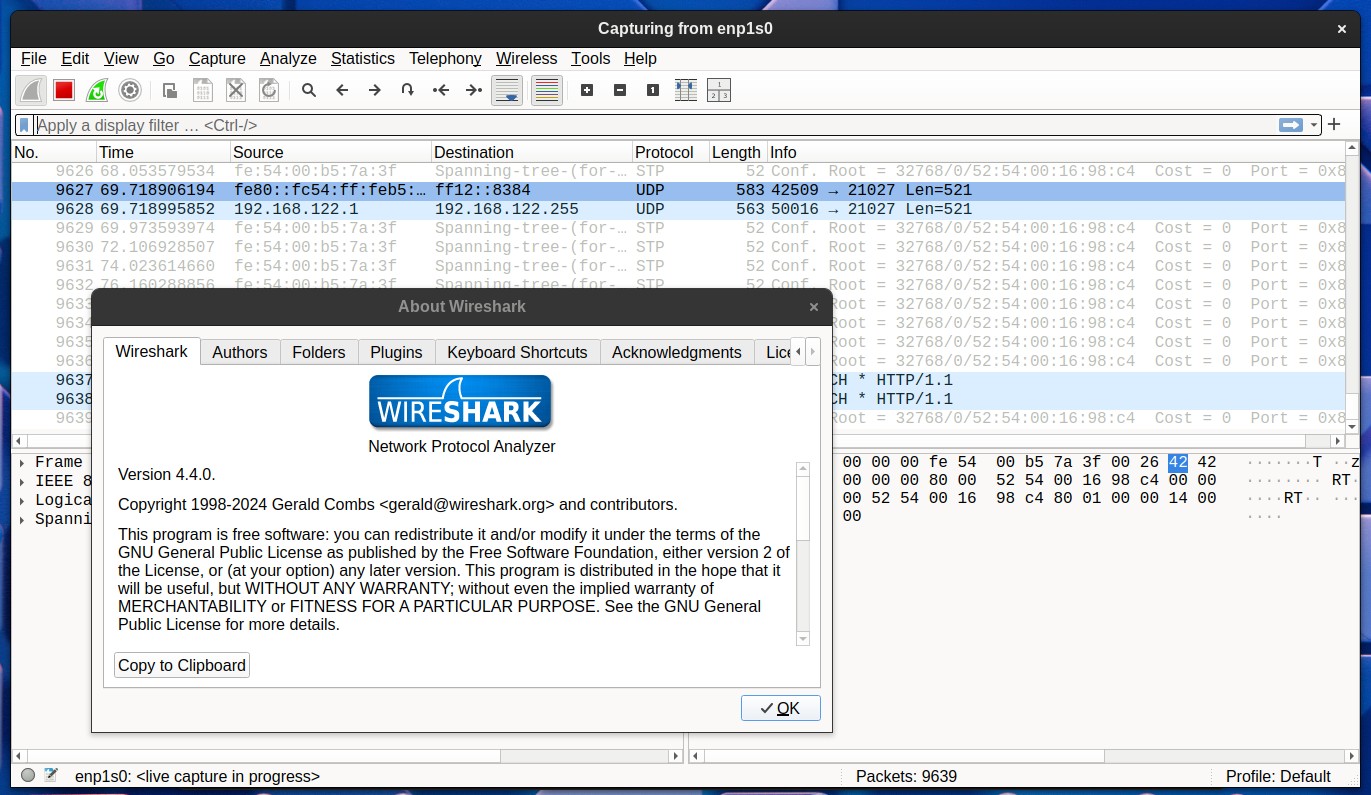Go to the next packet arrow

(x=375, y=90)
